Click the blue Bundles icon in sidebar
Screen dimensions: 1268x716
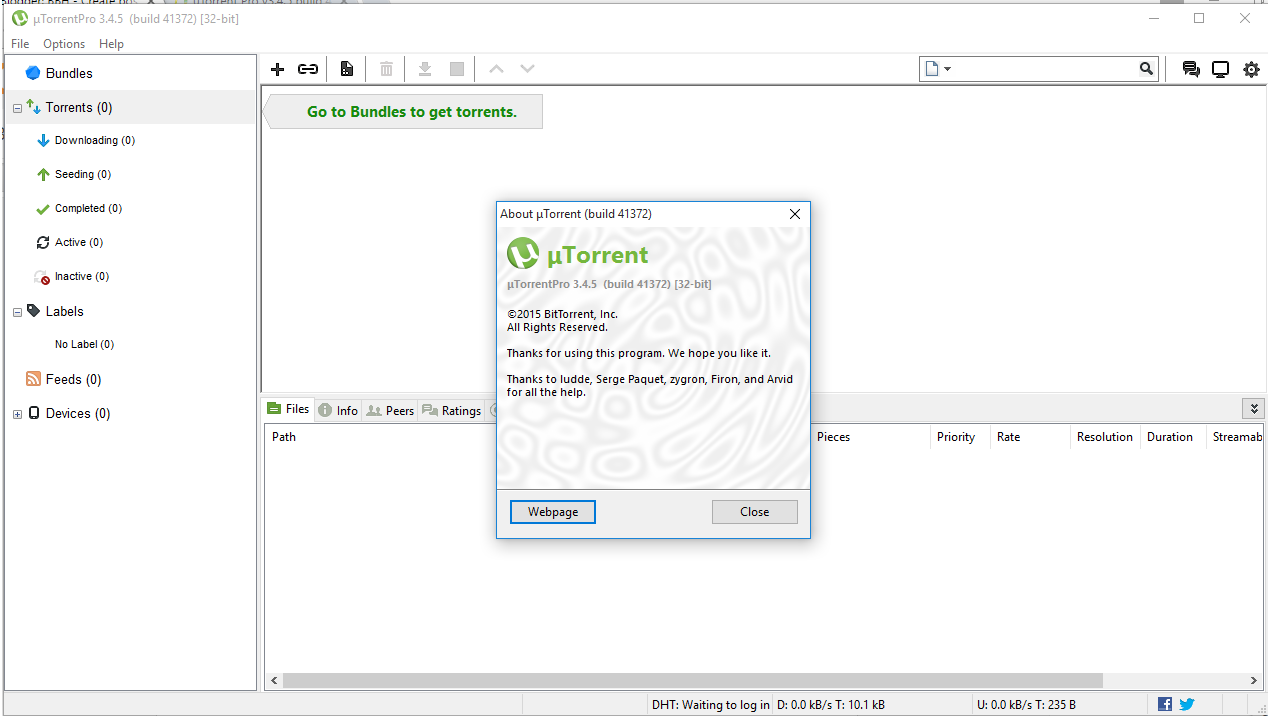pos(33,73)
